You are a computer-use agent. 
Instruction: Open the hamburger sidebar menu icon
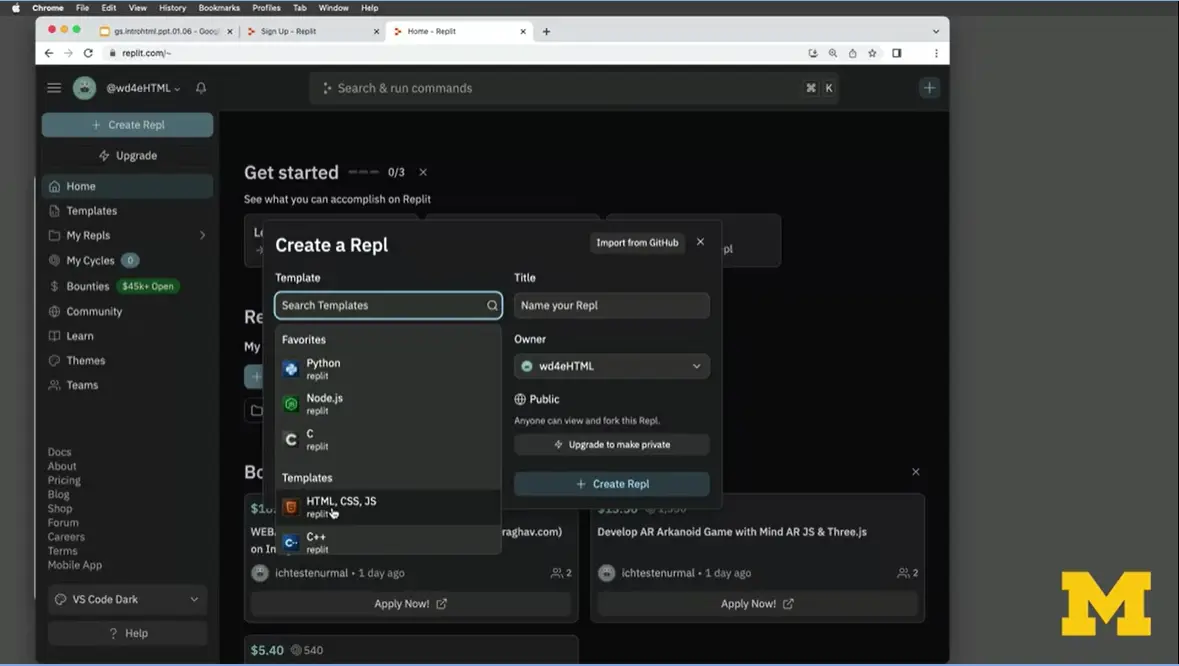[x=54, y=88]
